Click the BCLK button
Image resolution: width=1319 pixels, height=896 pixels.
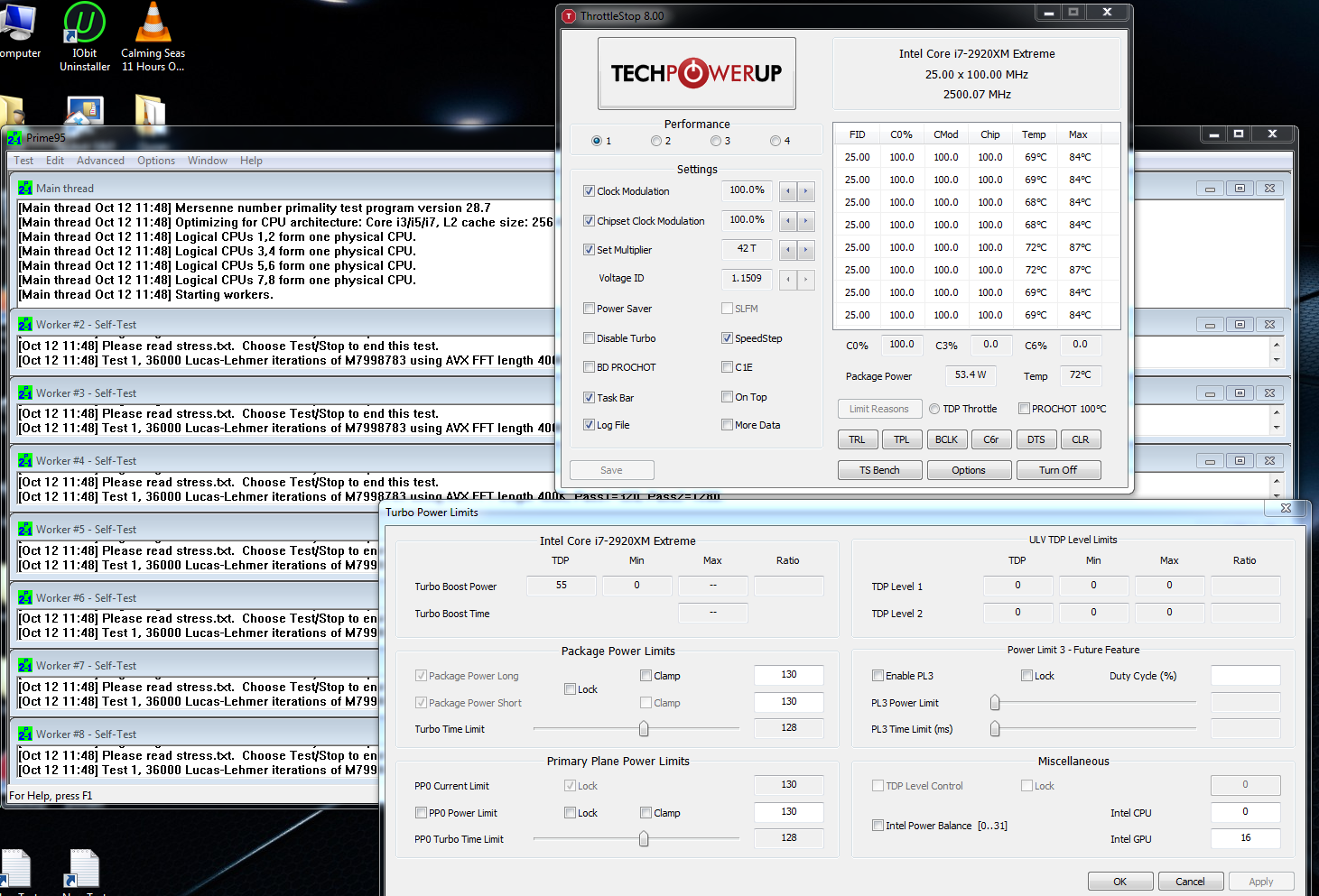coord(947,440)
